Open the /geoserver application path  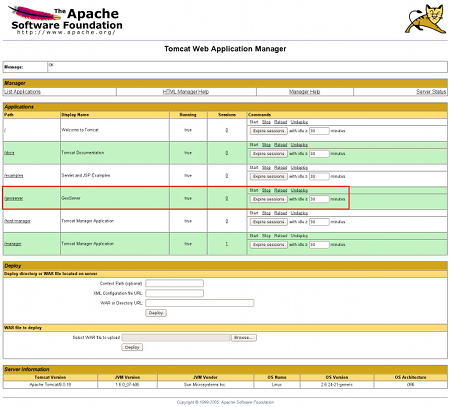(14, 198)
